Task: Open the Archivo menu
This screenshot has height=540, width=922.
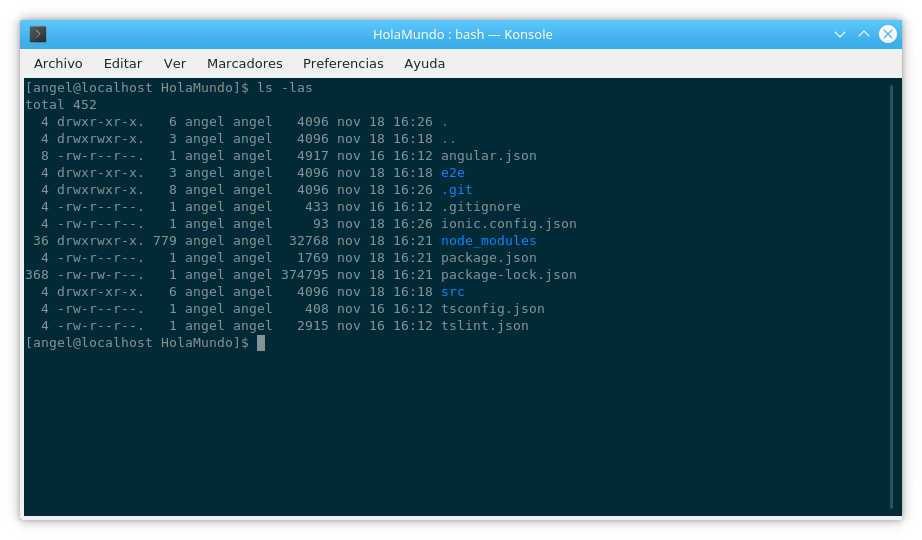Action: (x=58, y=64)
